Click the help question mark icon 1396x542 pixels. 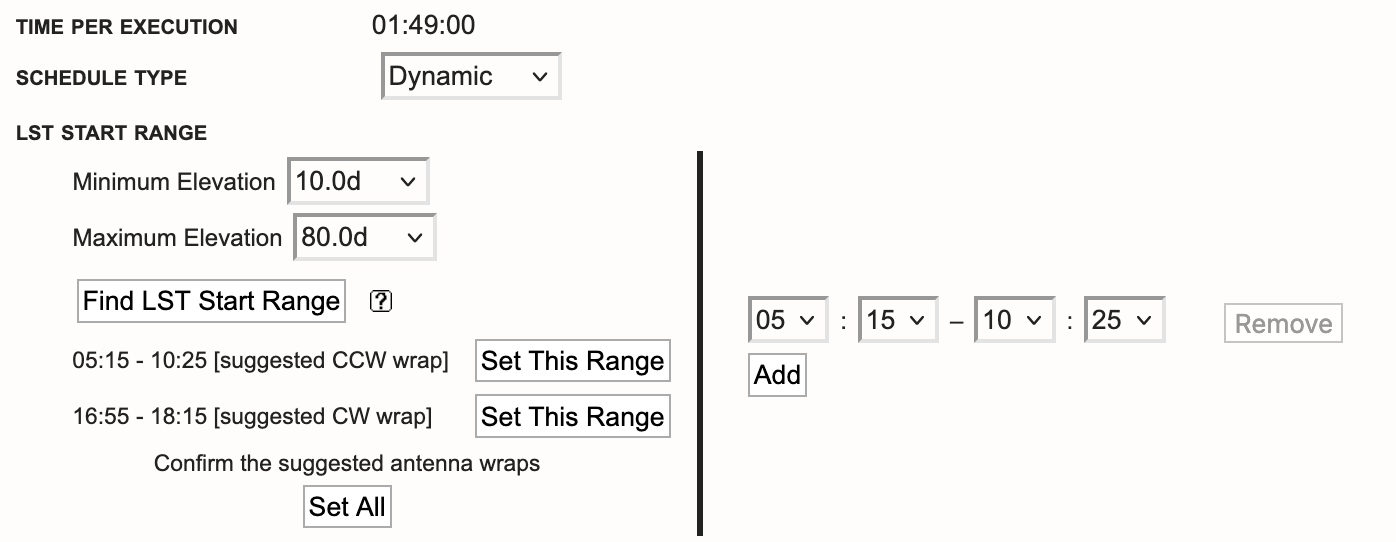(380, 301)
